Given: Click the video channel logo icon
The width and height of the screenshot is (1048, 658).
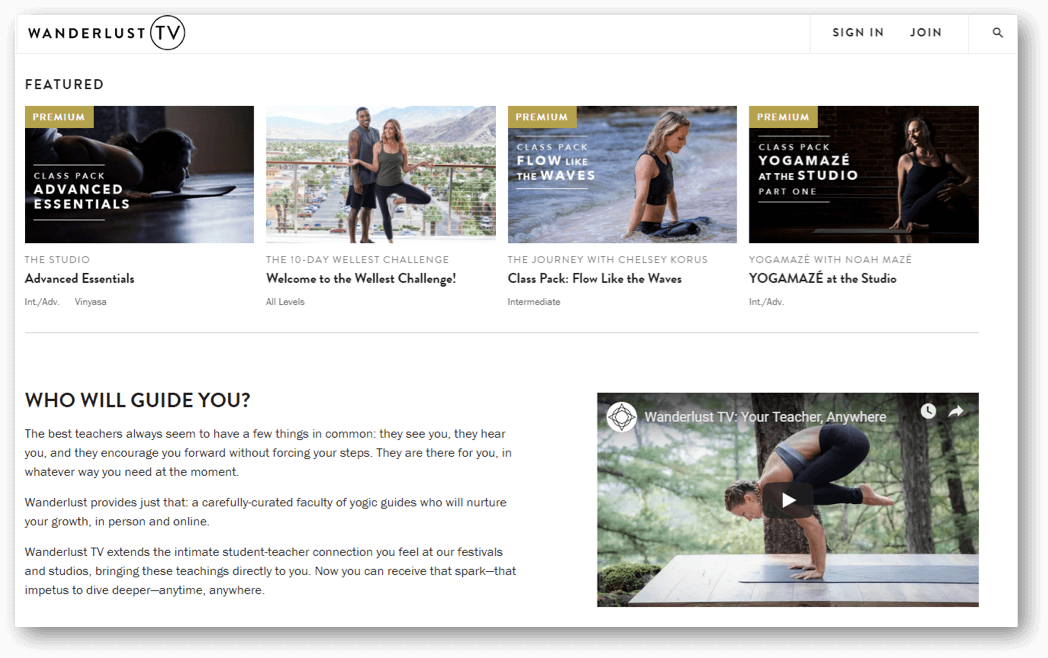Looking at the screenshot, I should [x=622, y=417].
